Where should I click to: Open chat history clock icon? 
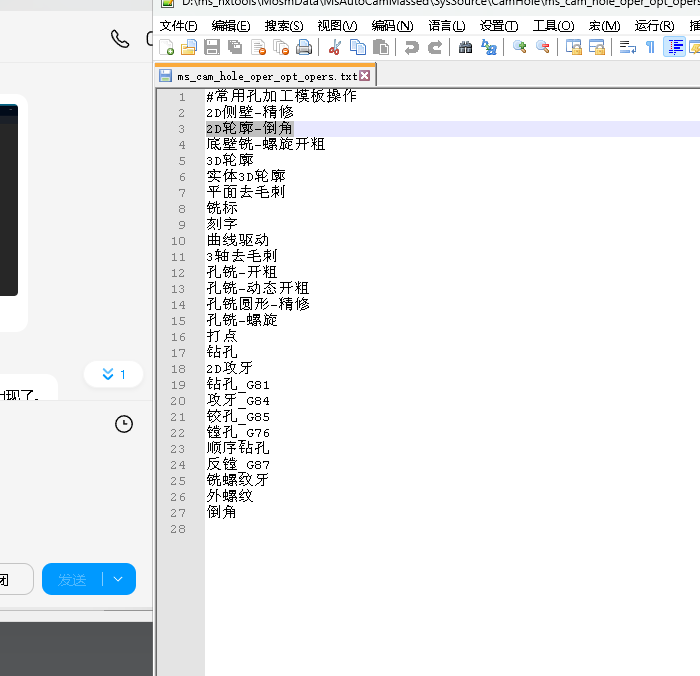pos(124,424)
